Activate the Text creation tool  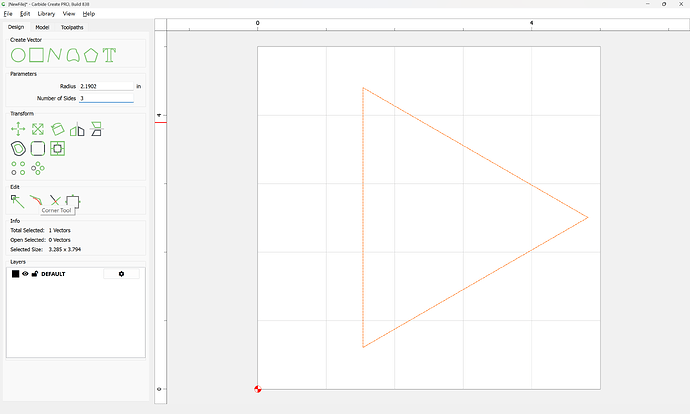(109, 54)
